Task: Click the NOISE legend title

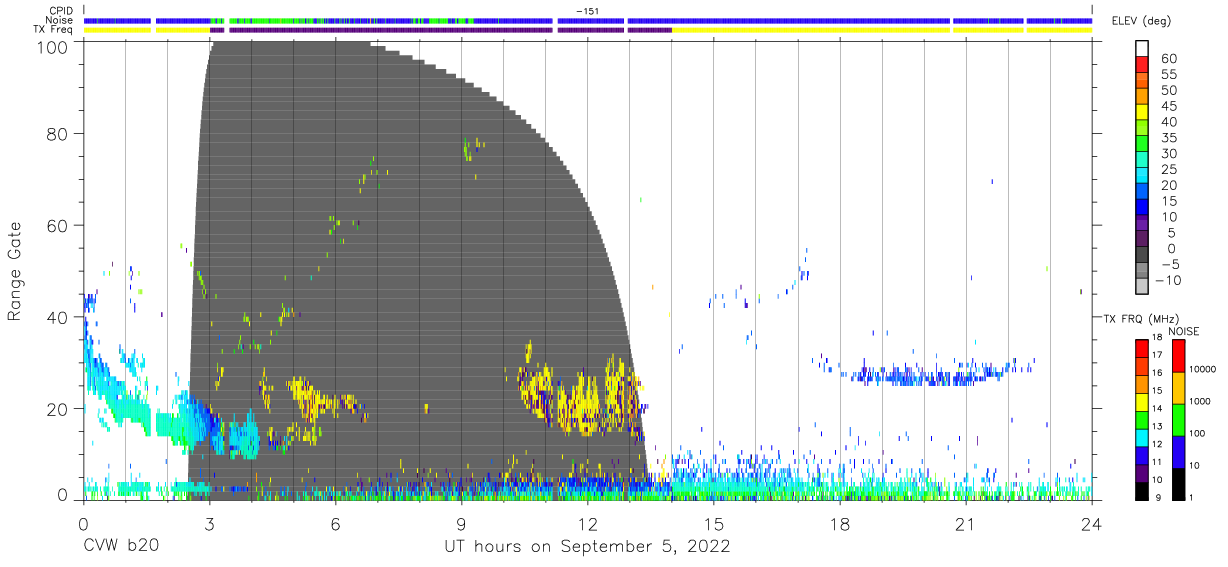Action: coord(1183,331)
